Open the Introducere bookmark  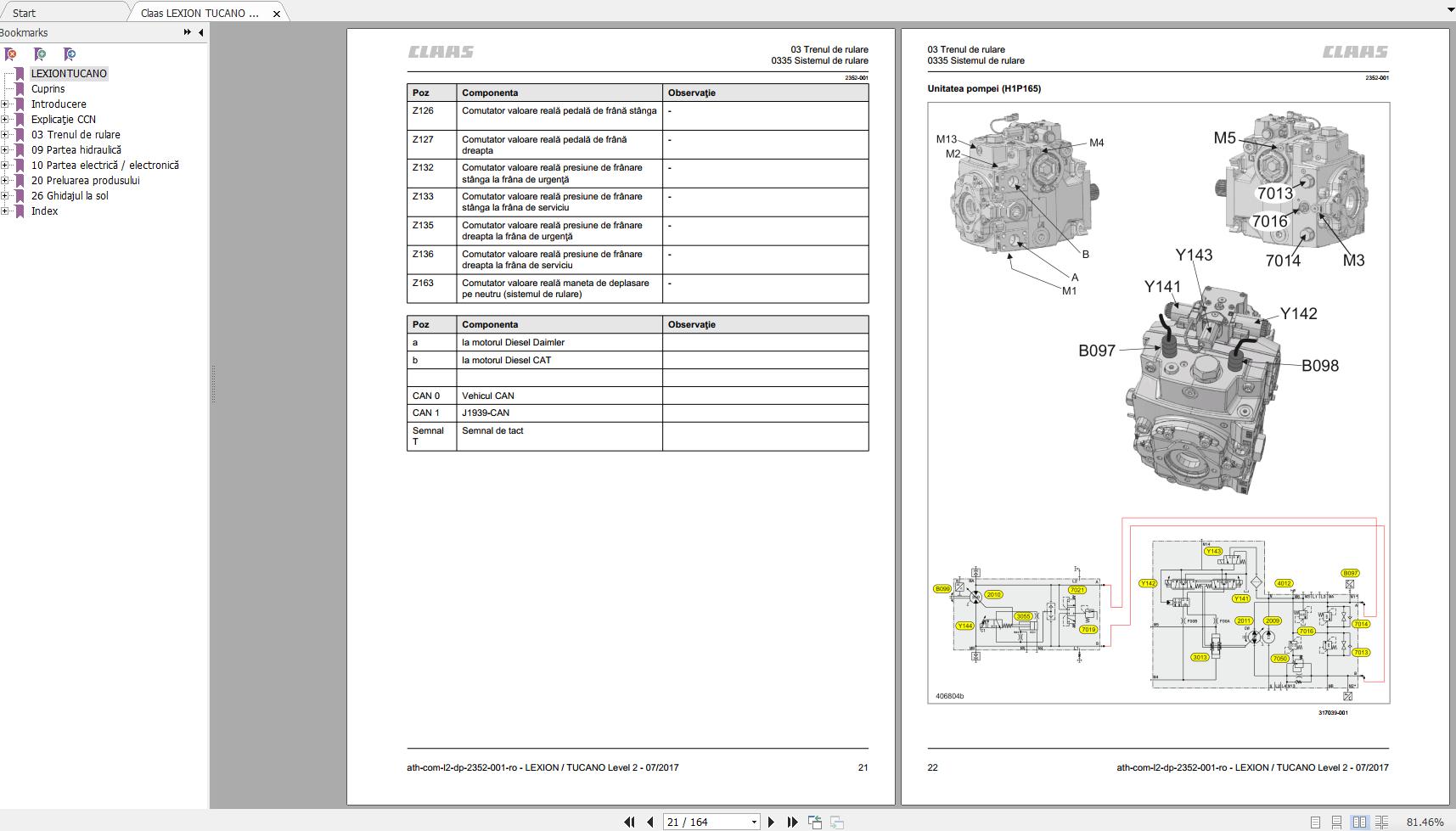59,104
